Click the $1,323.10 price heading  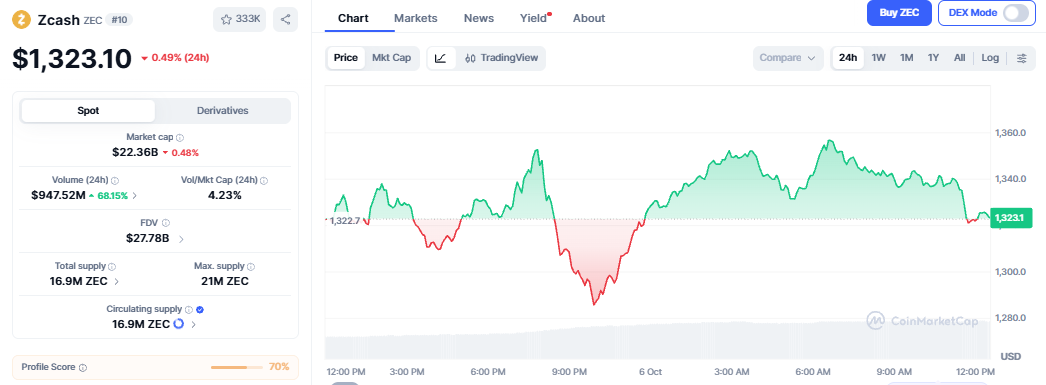click(72, 59)
